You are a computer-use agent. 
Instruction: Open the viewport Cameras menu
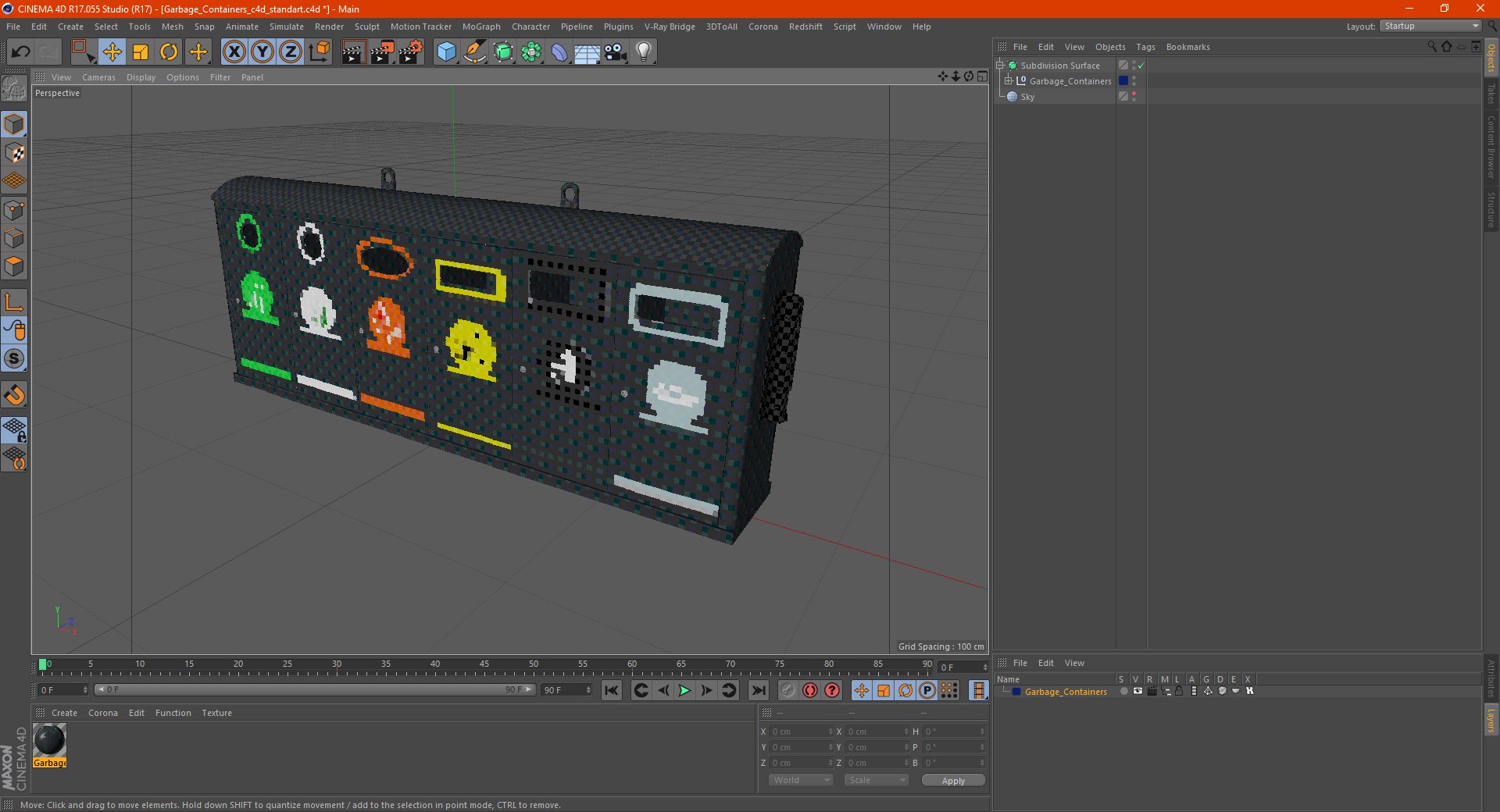98,77
